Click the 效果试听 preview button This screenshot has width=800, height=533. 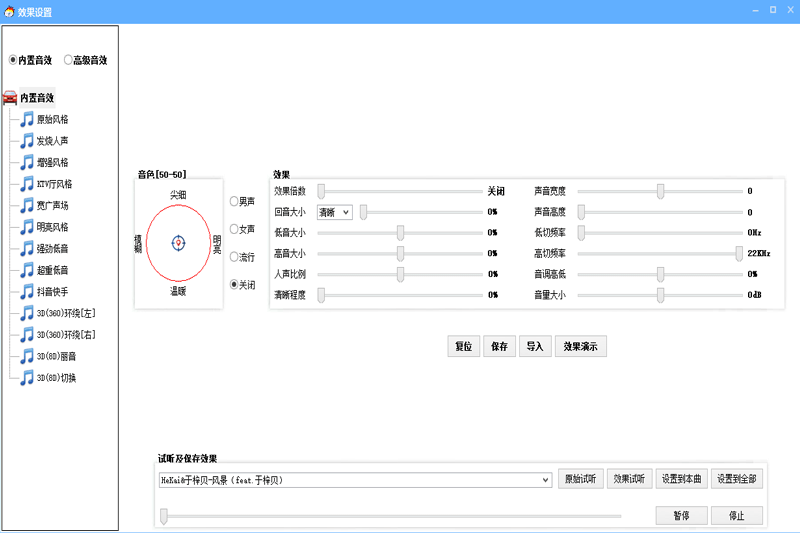click(x=630, y=479)
